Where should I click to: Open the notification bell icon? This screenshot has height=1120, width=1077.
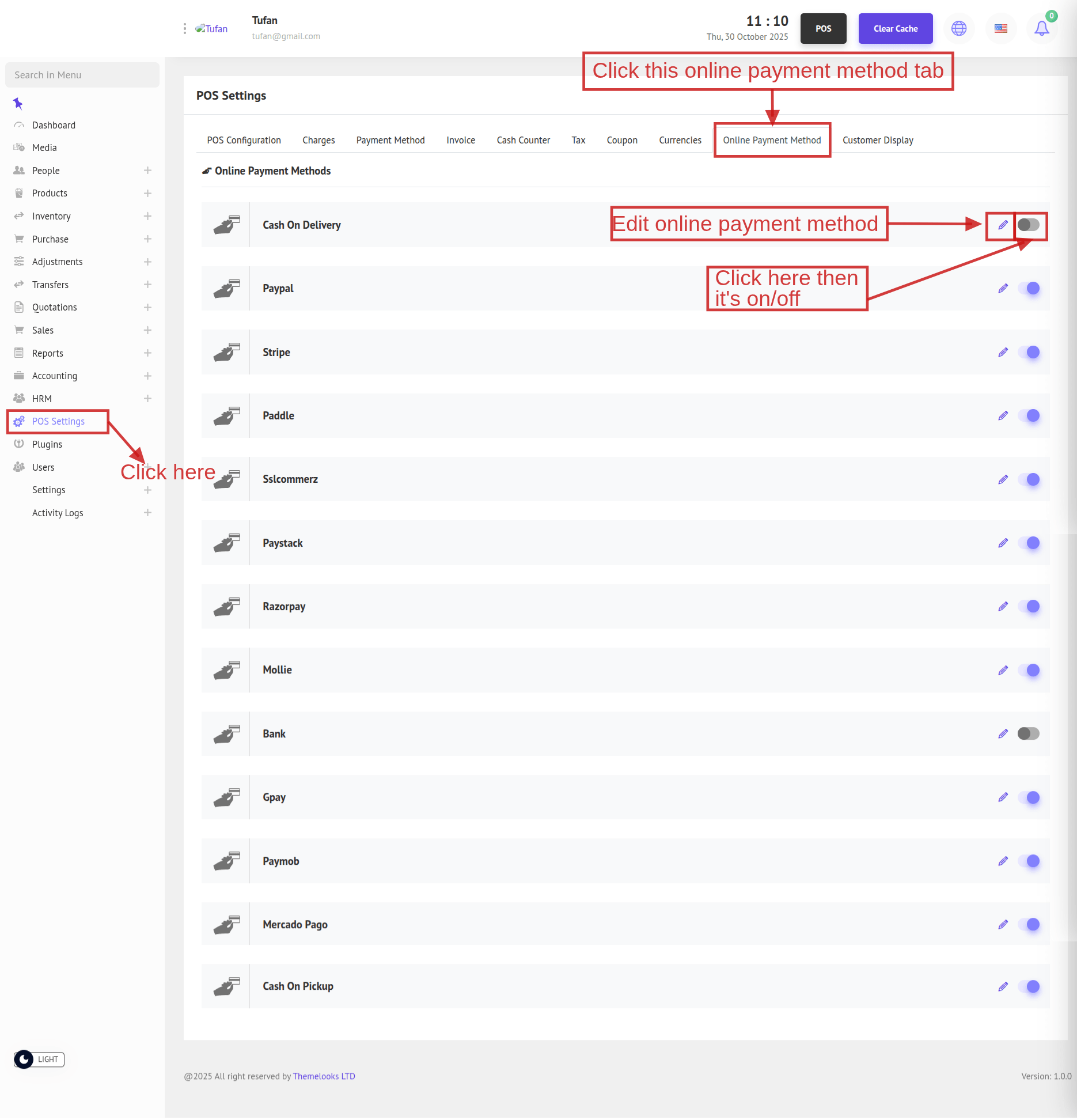pyautogui.click(x=1041, y=28)
